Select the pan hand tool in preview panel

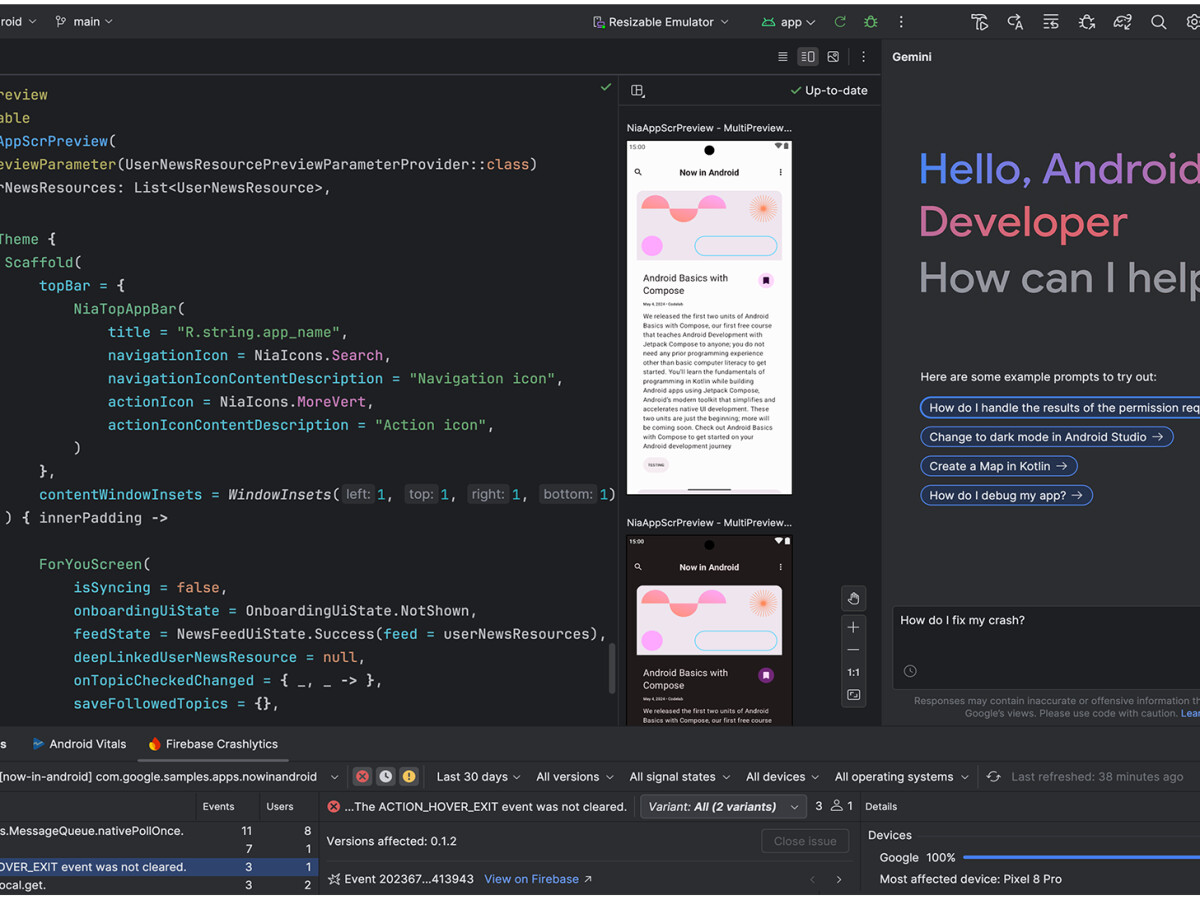click(853, 597)
